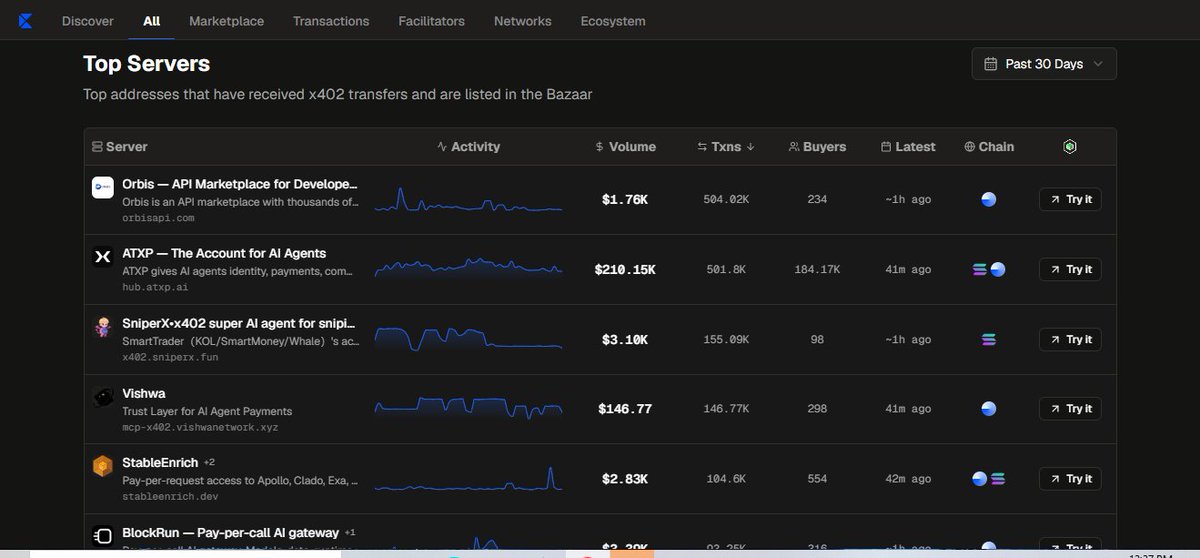The image size is (1200, 558).
Task: Click Try it for Vishwa
Action: tap(1070, 409)
